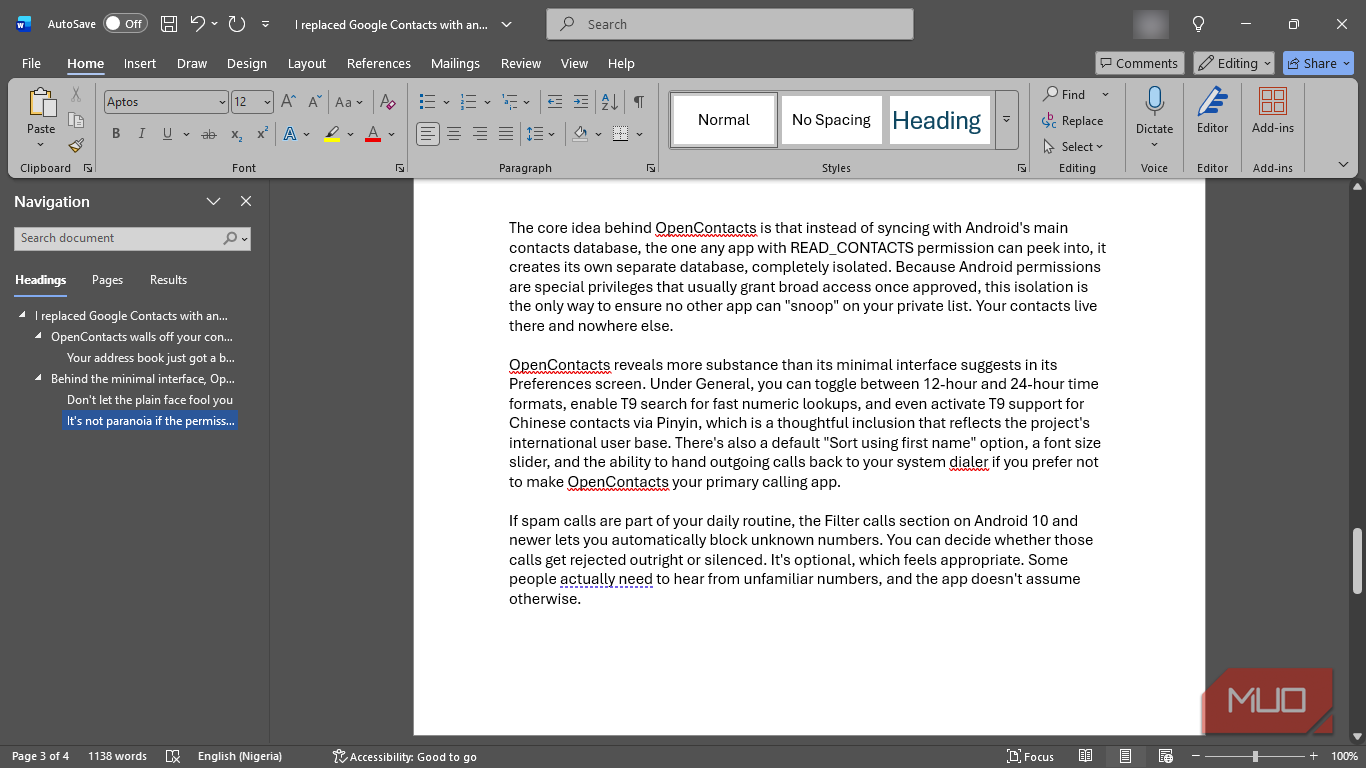Click the yellow text highlight color button

[x=332, y=134]
